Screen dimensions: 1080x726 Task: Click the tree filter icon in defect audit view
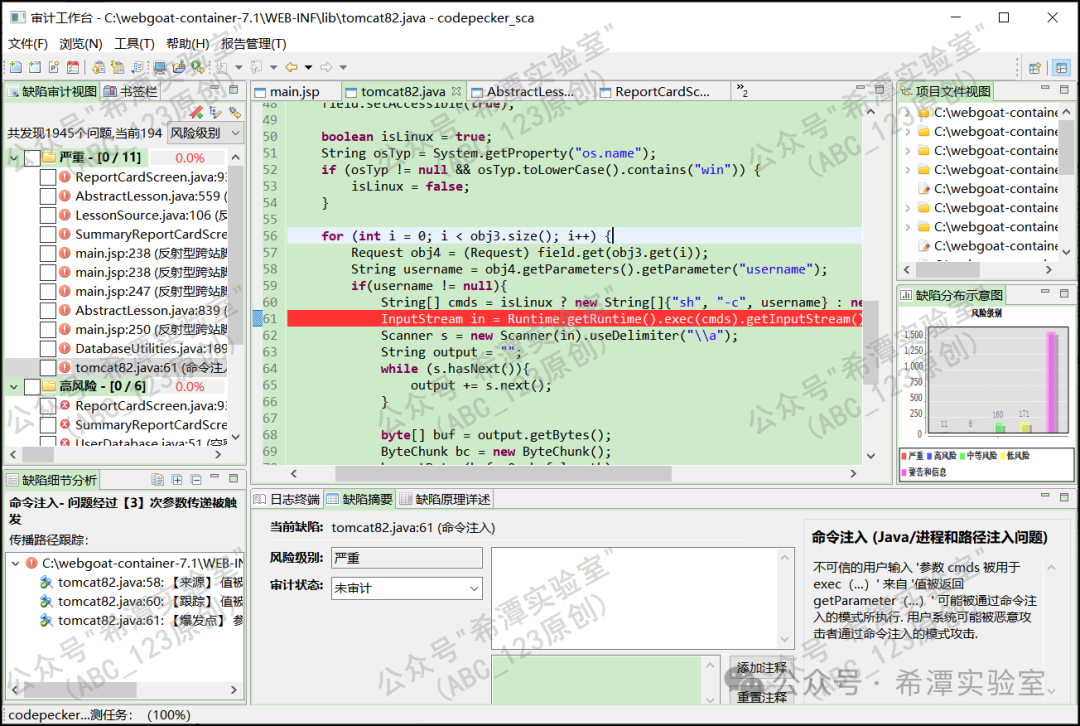pos(216,112)
